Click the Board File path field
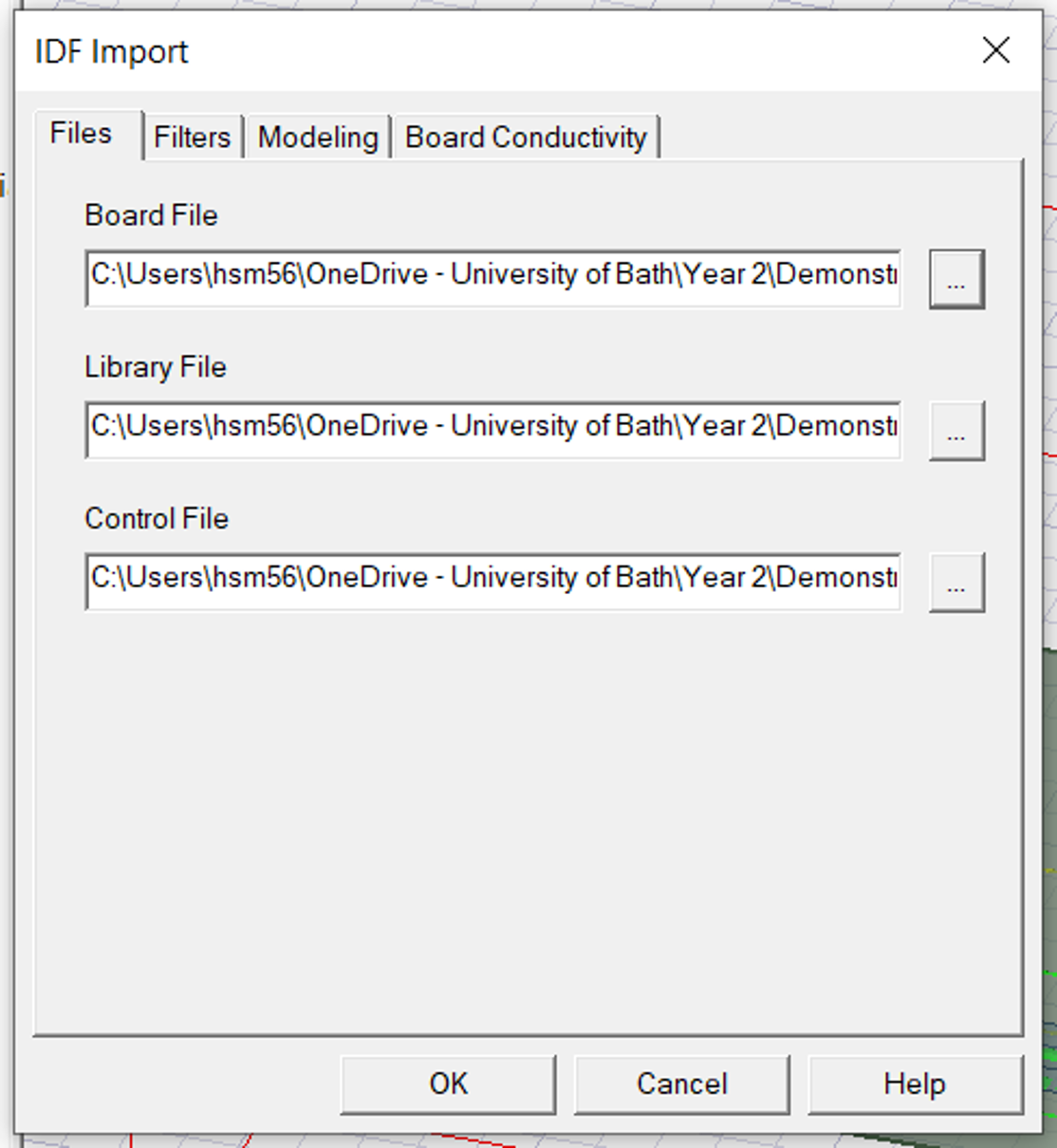 click(x=492, y=277)
